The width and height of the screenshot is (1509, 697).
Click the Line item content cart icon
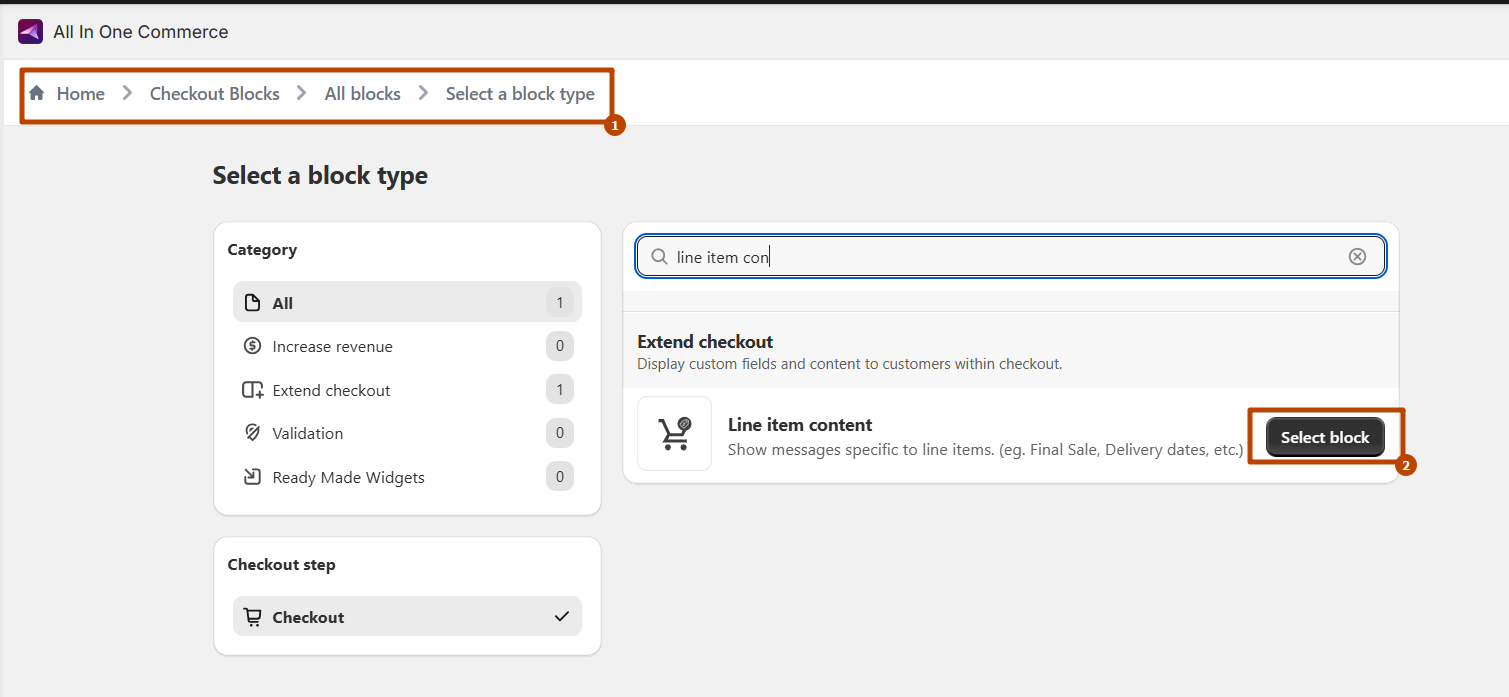pyautogui.click(x=675, y=434)
